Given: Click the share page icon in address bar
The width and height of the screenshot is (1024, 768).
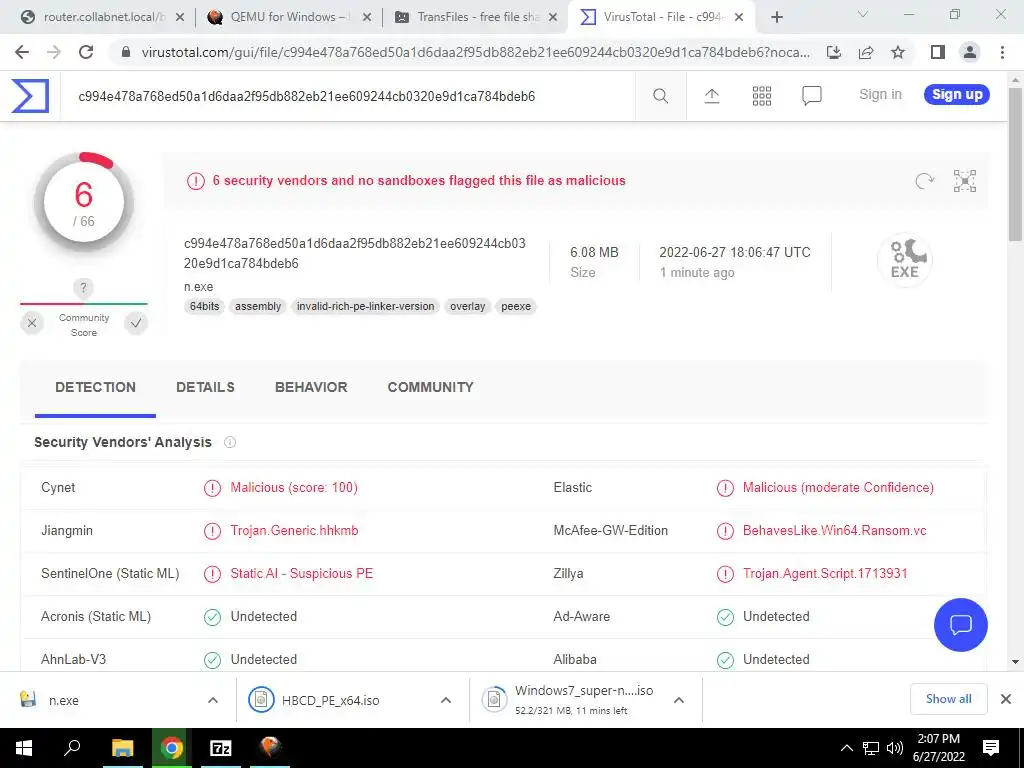Looking at the screenshot, I should tap(866, 52).
